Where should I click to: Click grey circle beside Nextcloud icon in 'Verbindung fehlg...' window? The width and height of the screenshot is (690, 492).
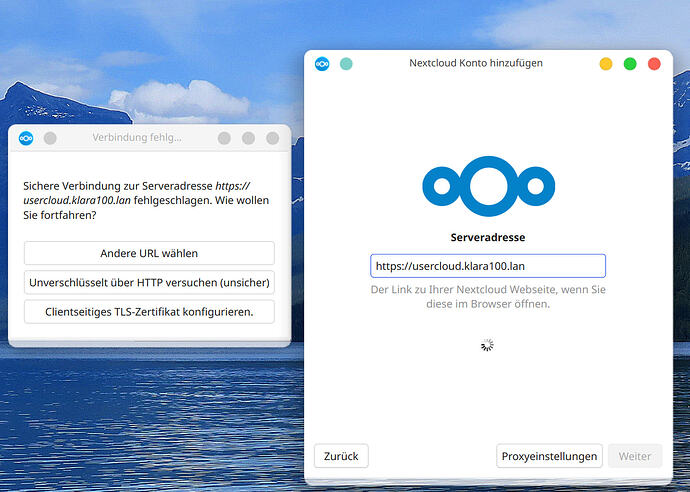pos(50,138)
